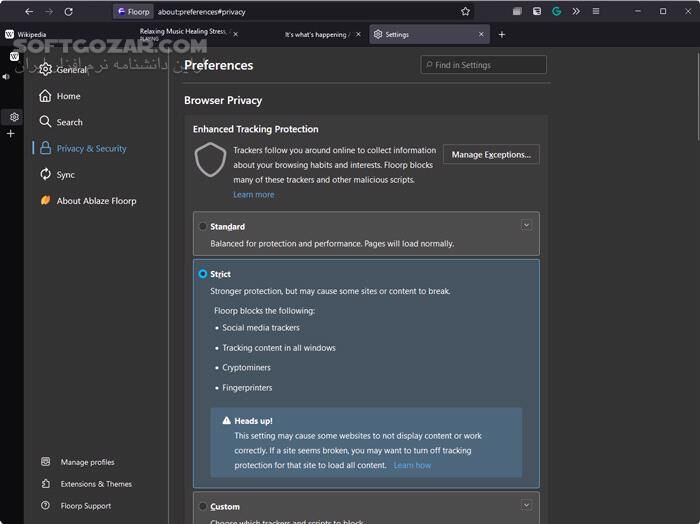700x524 pixels.
Task: Click the Manage Exceptions button
Action: click(x=490, y=155)
